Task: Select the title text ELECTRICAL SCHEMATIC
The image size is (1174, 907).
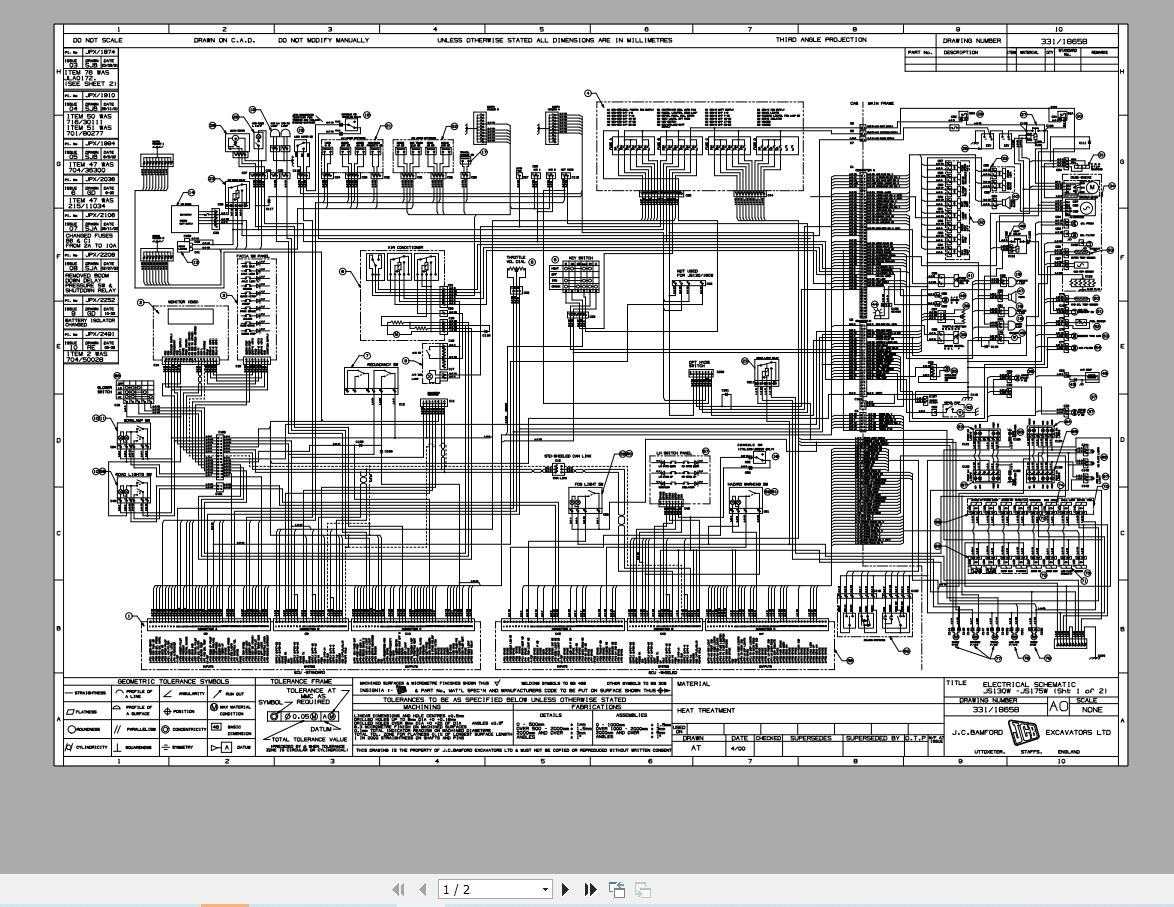Action: (x=1029, y=684)
